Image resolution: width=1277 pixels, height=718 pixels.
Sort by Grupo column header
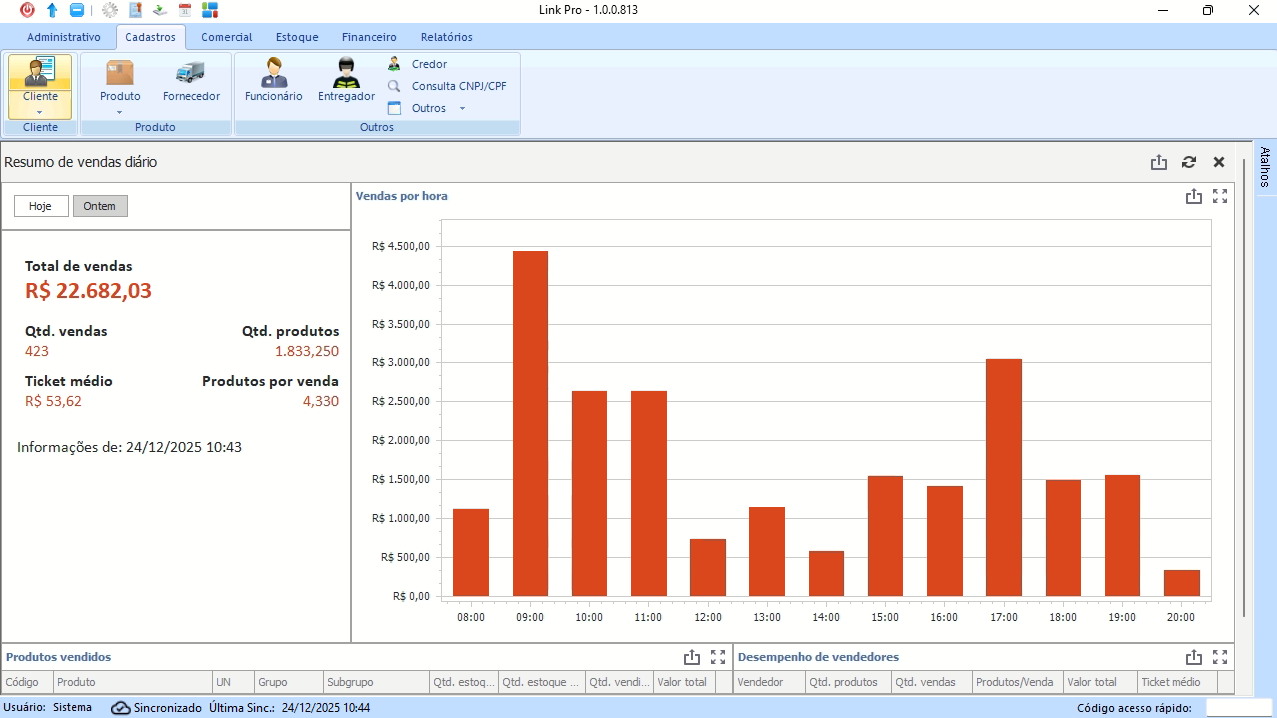click(288, 682)
